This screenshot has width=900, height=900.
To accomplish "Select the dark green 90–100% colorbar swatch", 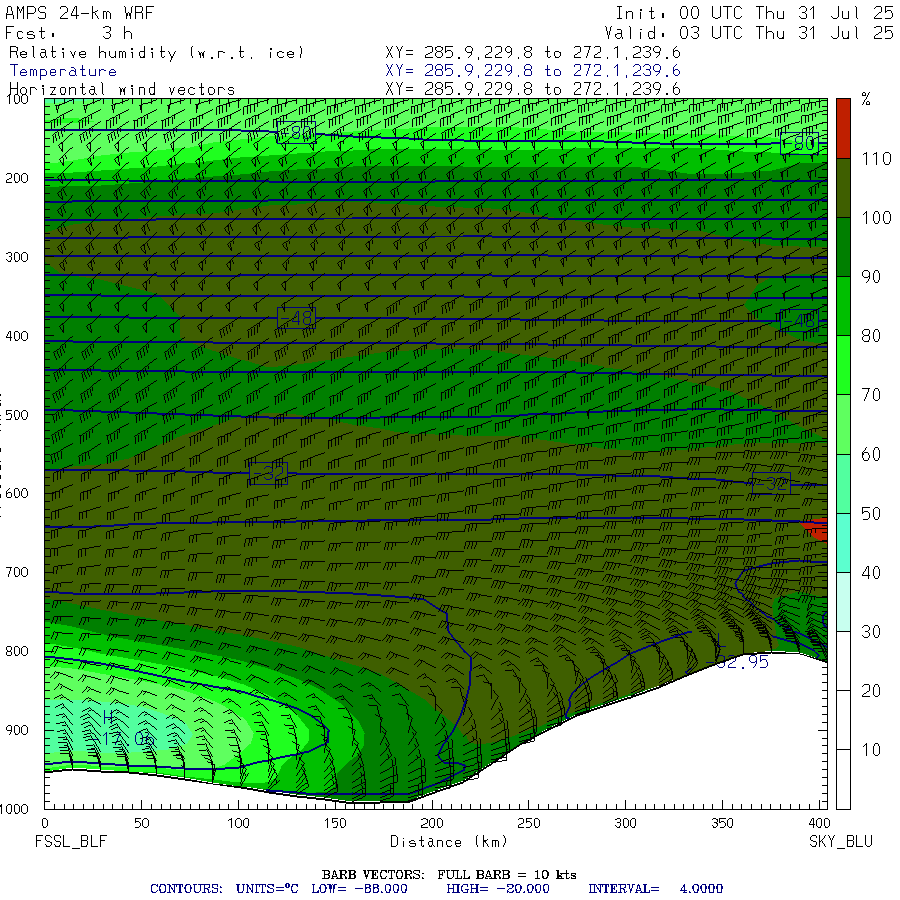I will pyautogui.click(x=843, y=247).
